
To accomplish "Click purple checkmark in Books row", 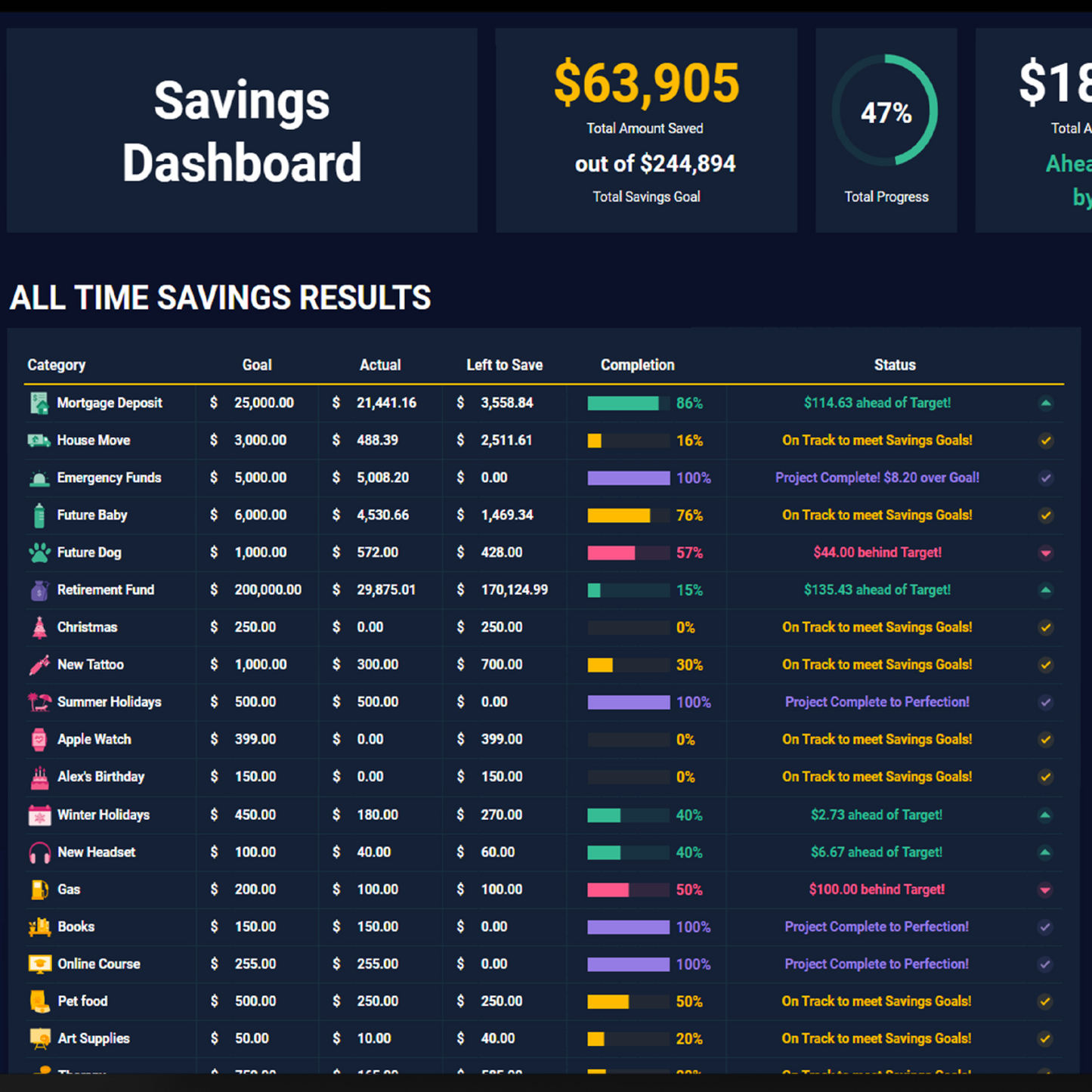I will [x=1045, y=927].
